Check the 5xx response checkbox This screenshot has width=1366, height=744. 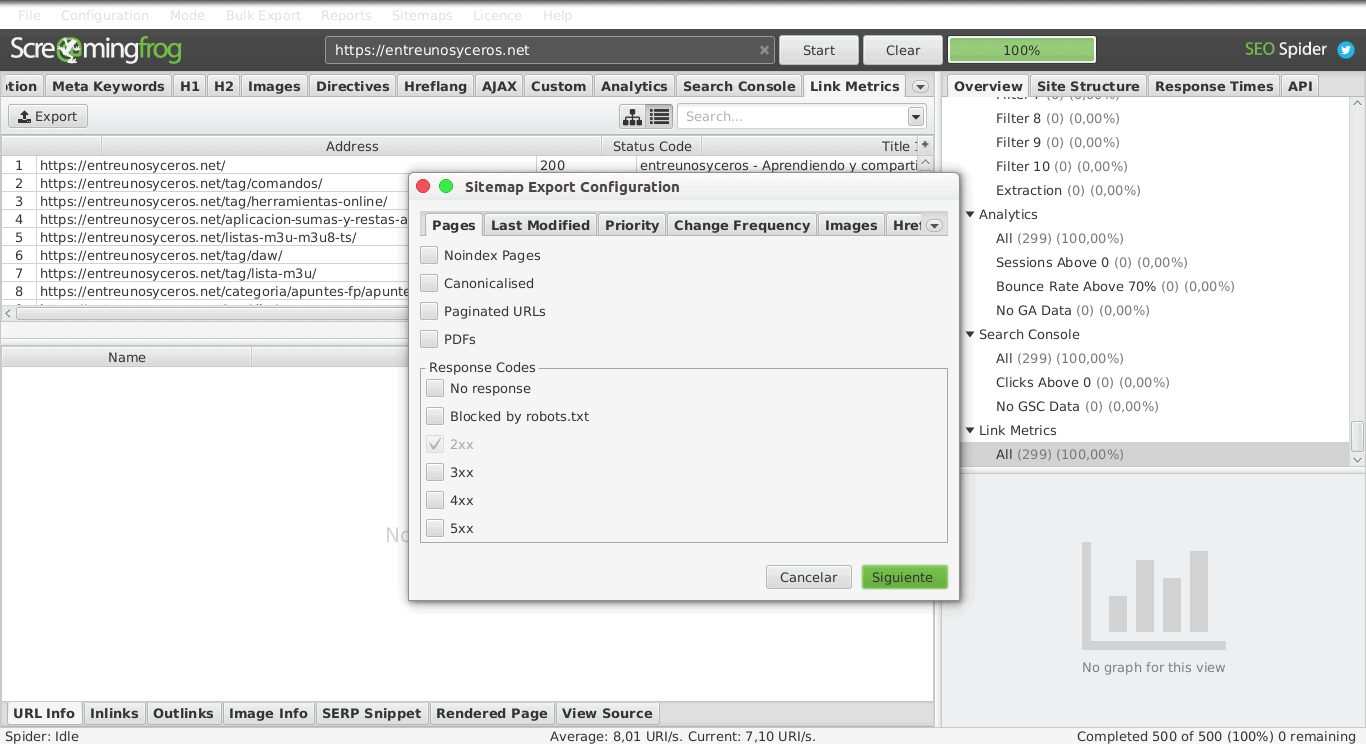click(435, 528)
